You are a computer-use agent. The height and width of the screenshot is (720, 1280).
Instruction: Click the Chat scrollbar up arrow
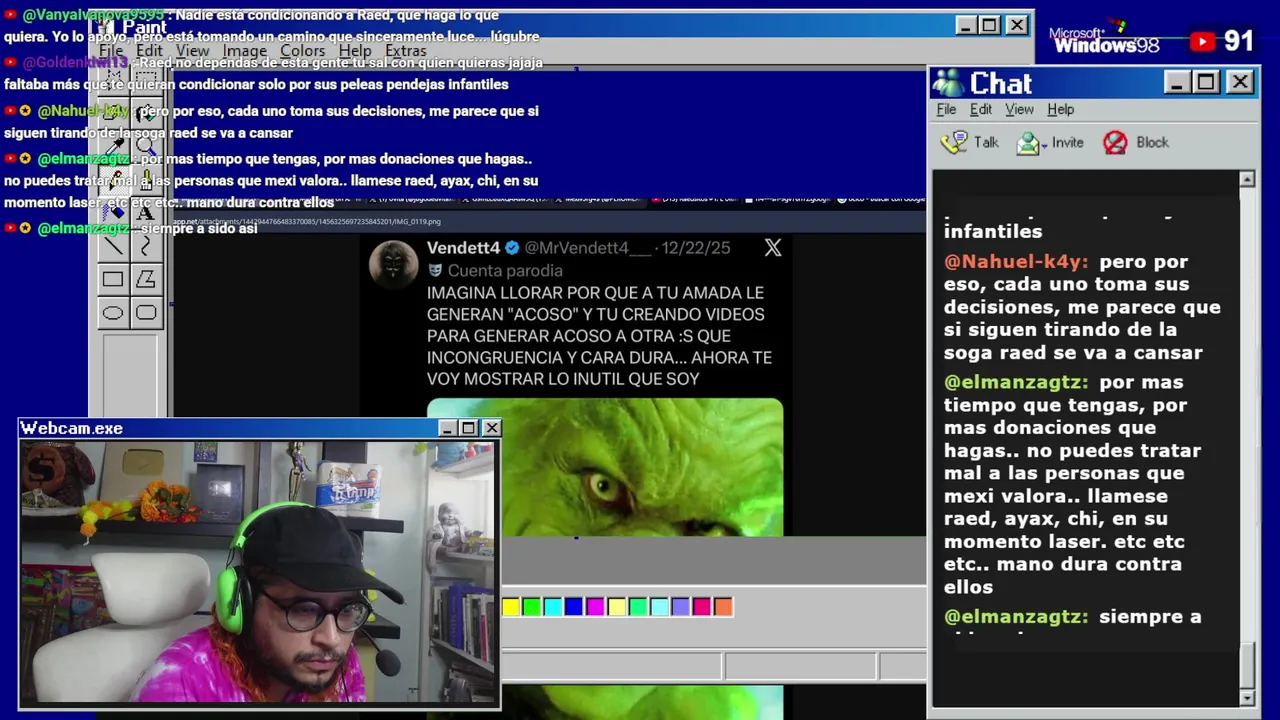(1247, 179)
